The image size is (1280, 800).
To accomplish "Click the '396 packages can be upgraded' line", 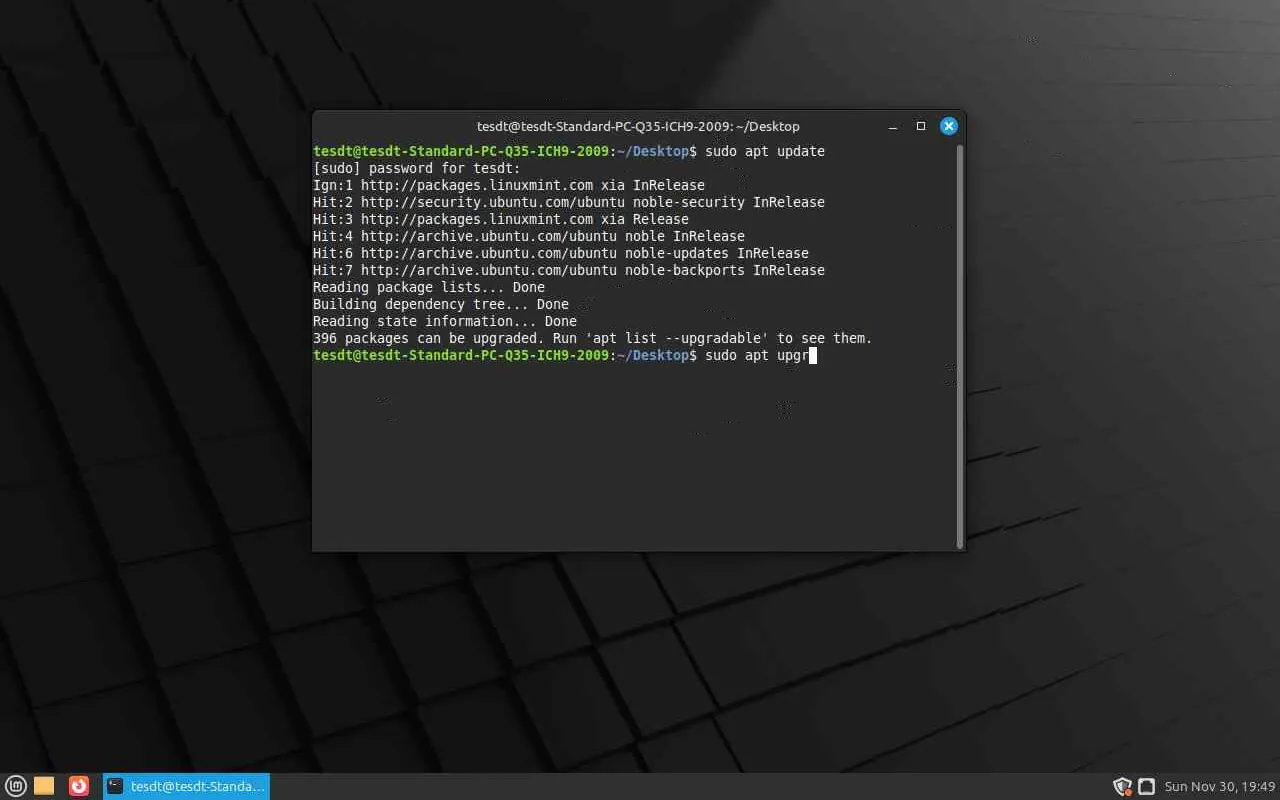I will pyautogui.click(x=593, y=339).
